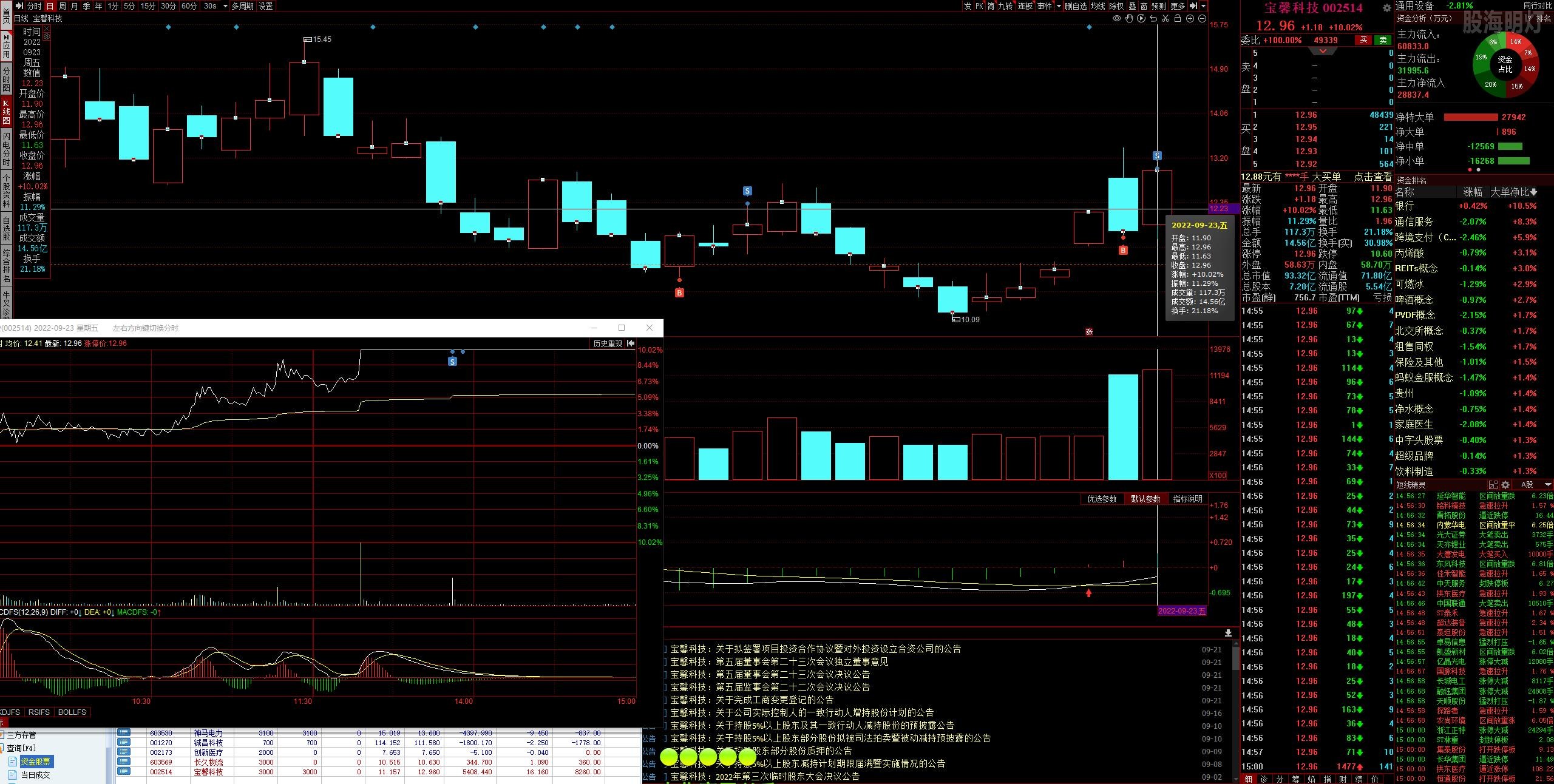1554x784 pixels.
Task: Switch the chart to the 月 monthly period
Action: [x=75, y=6]
